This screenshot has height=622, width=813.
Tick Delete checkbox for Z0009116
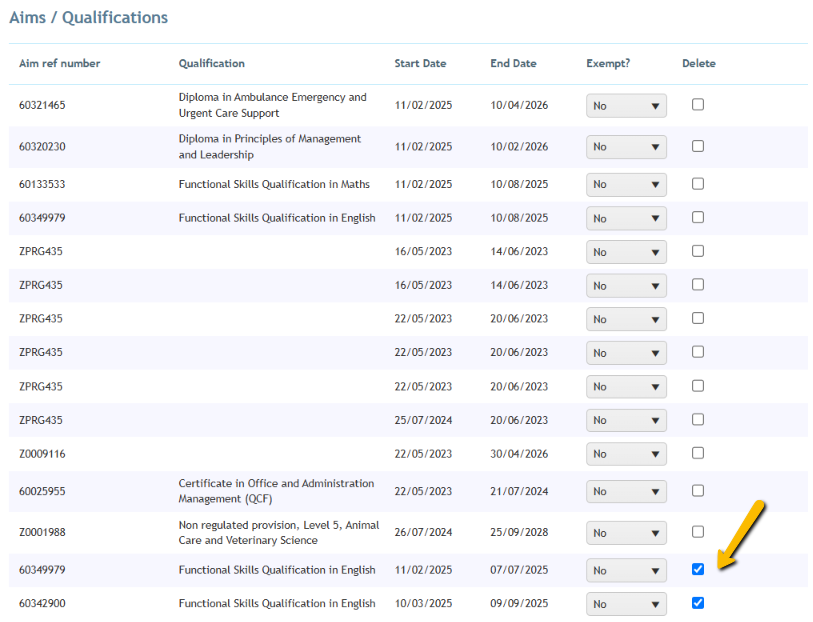(698, 454)
